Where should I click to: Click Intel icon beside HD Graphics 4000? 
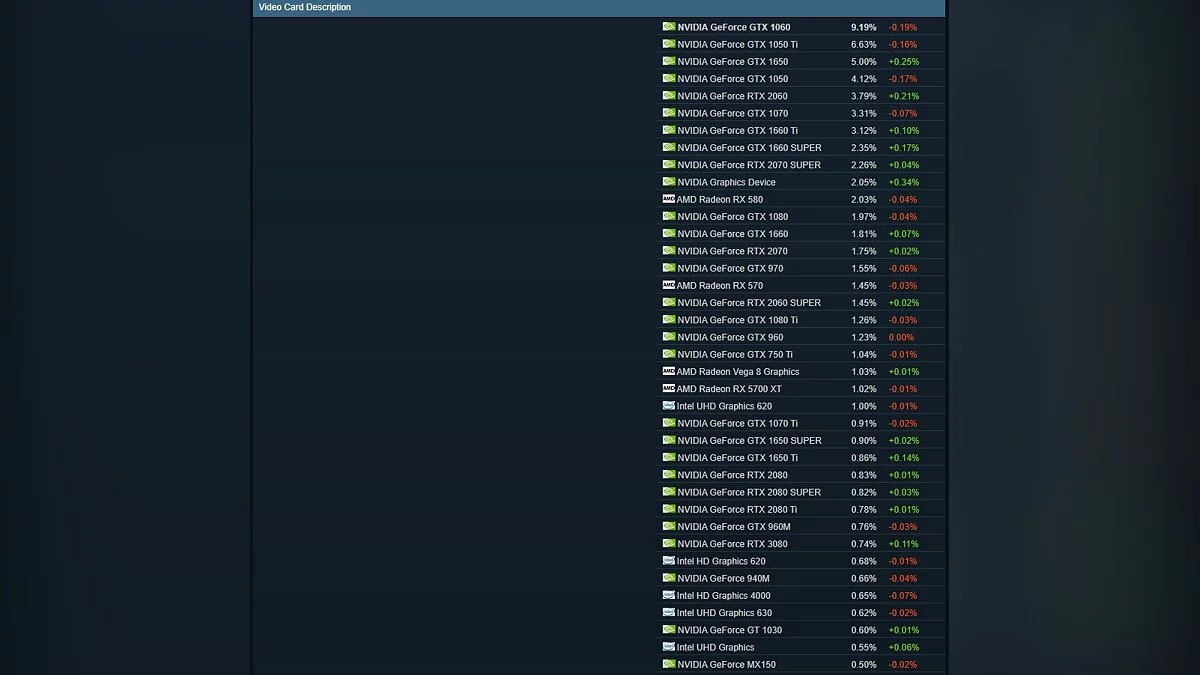tap(668, 595)
